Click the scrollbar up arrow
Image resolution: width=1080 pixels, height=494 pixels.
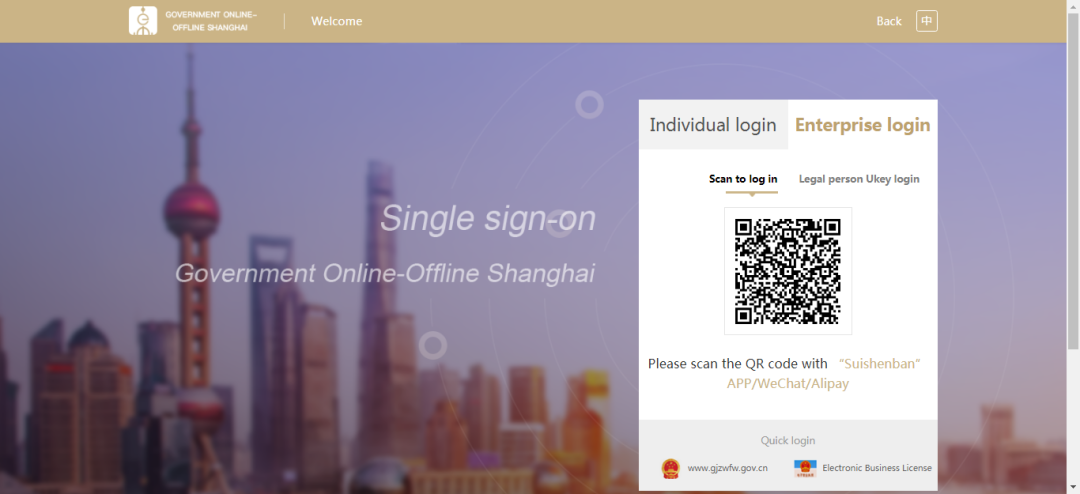pyautogui.click(x=1073, y=6)
